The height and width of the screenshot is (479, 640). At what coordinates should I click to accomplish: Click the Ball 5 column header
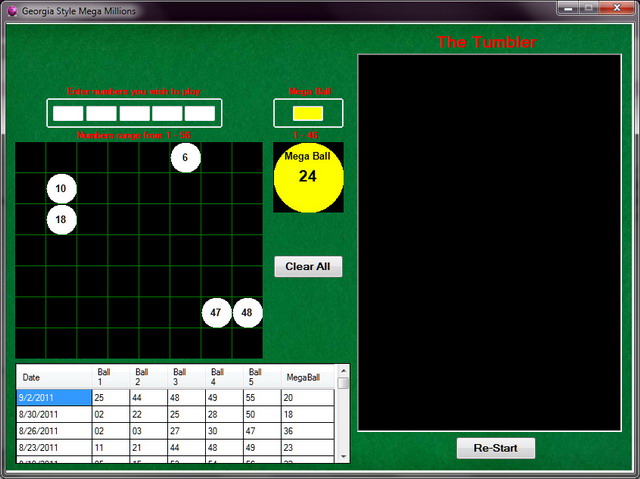pos(262,377)
